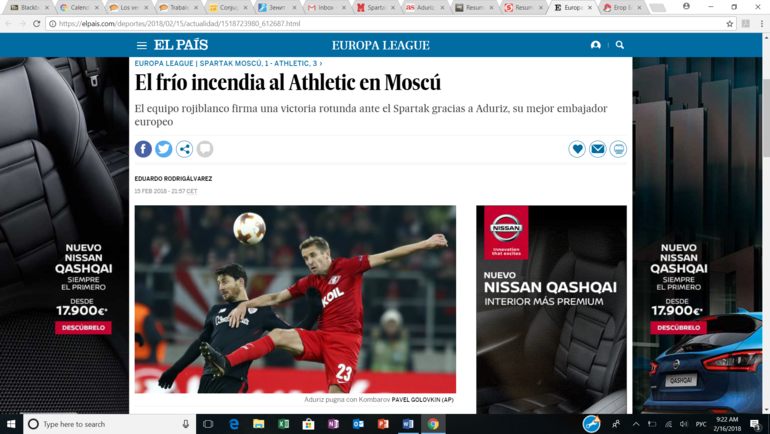Launch Microsoft Edge from taskbar
The width and height of the screenshot is (770, 434).
(234, 424)
